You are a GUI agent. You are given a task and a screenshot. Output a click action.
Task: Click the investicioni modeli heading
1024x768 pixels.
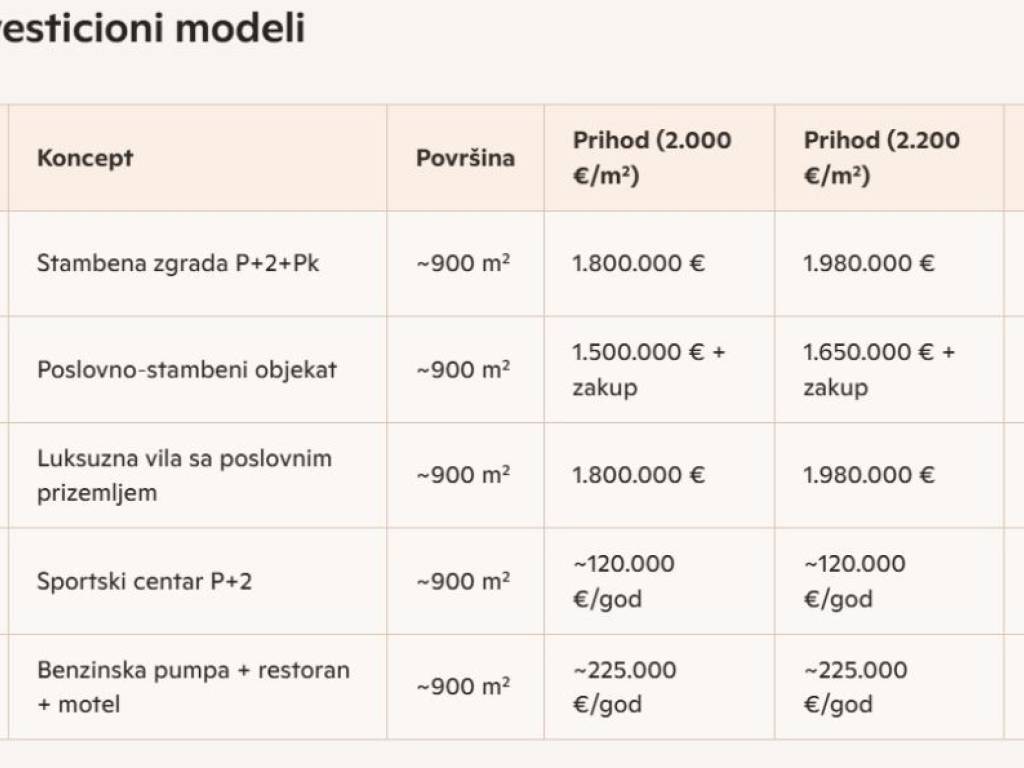[x=153, y=27]
